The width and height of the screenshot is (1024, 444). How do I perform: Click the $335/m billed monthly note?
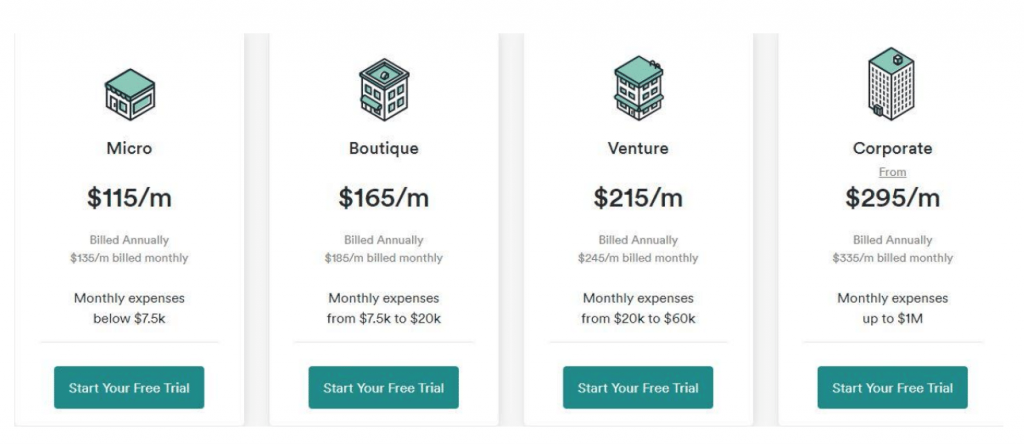click(x=893, y=258)
